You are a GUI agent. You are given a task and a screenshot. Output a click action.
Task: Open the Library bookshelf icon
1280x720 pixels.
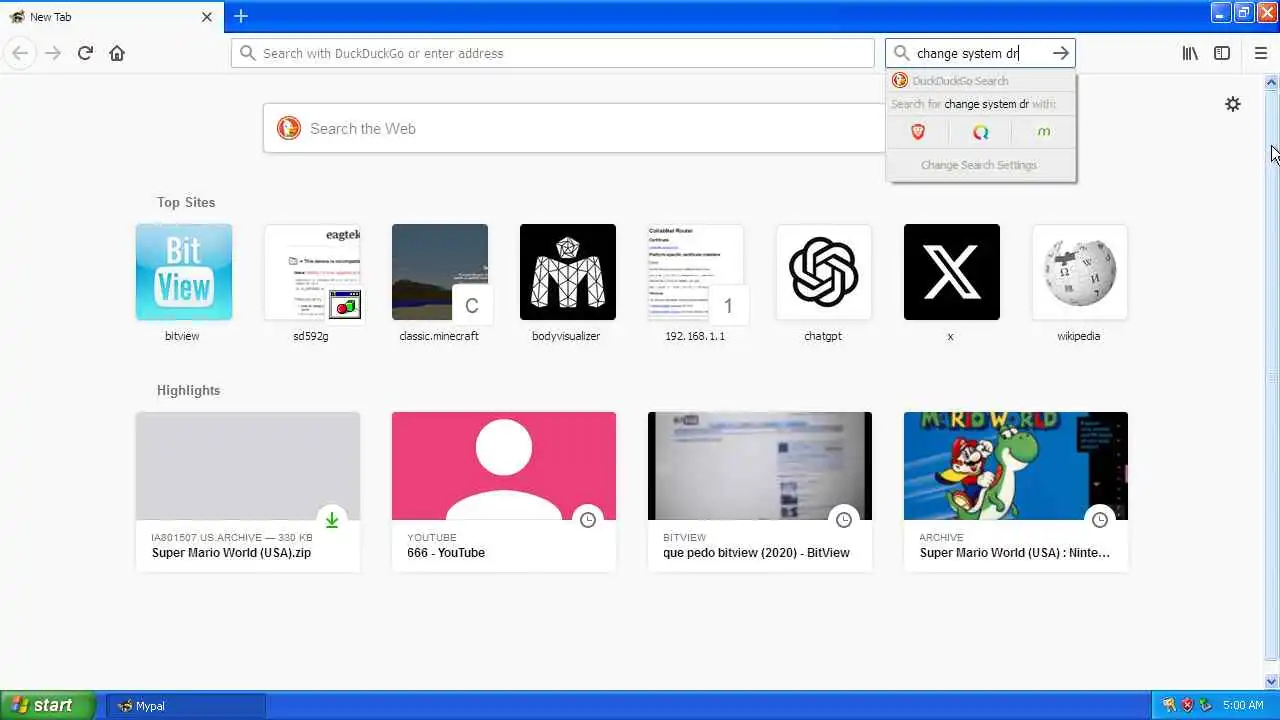point(1190,53)
